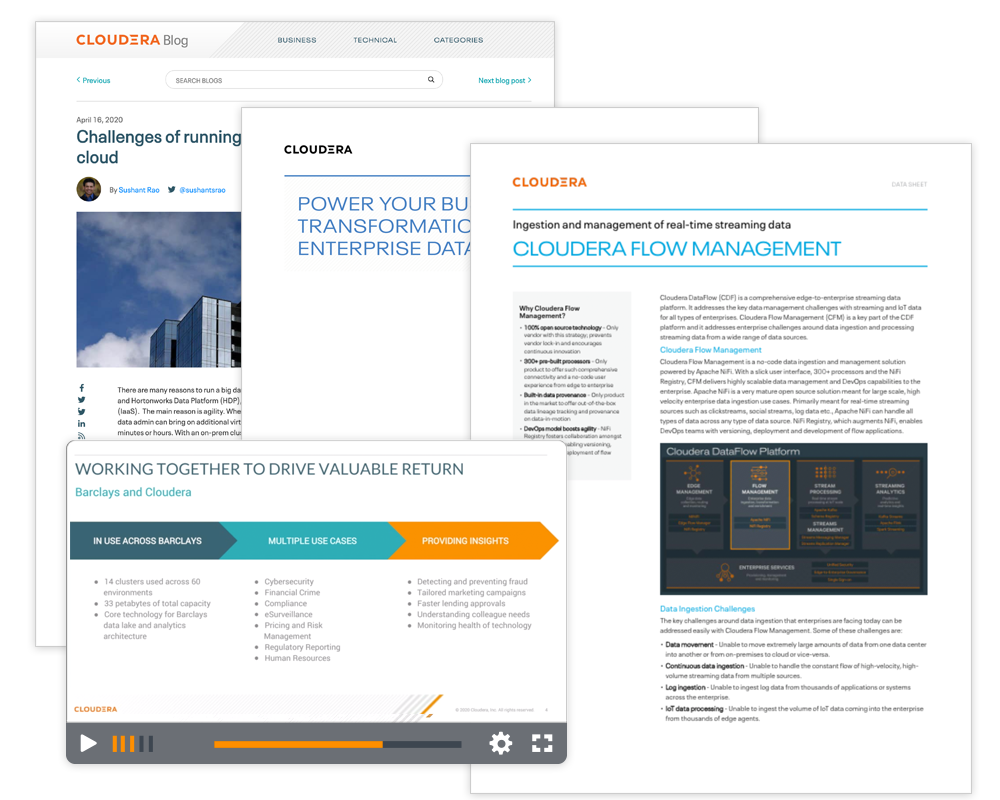Share post via the lower Twitter icon

click(x=82, y=411)
